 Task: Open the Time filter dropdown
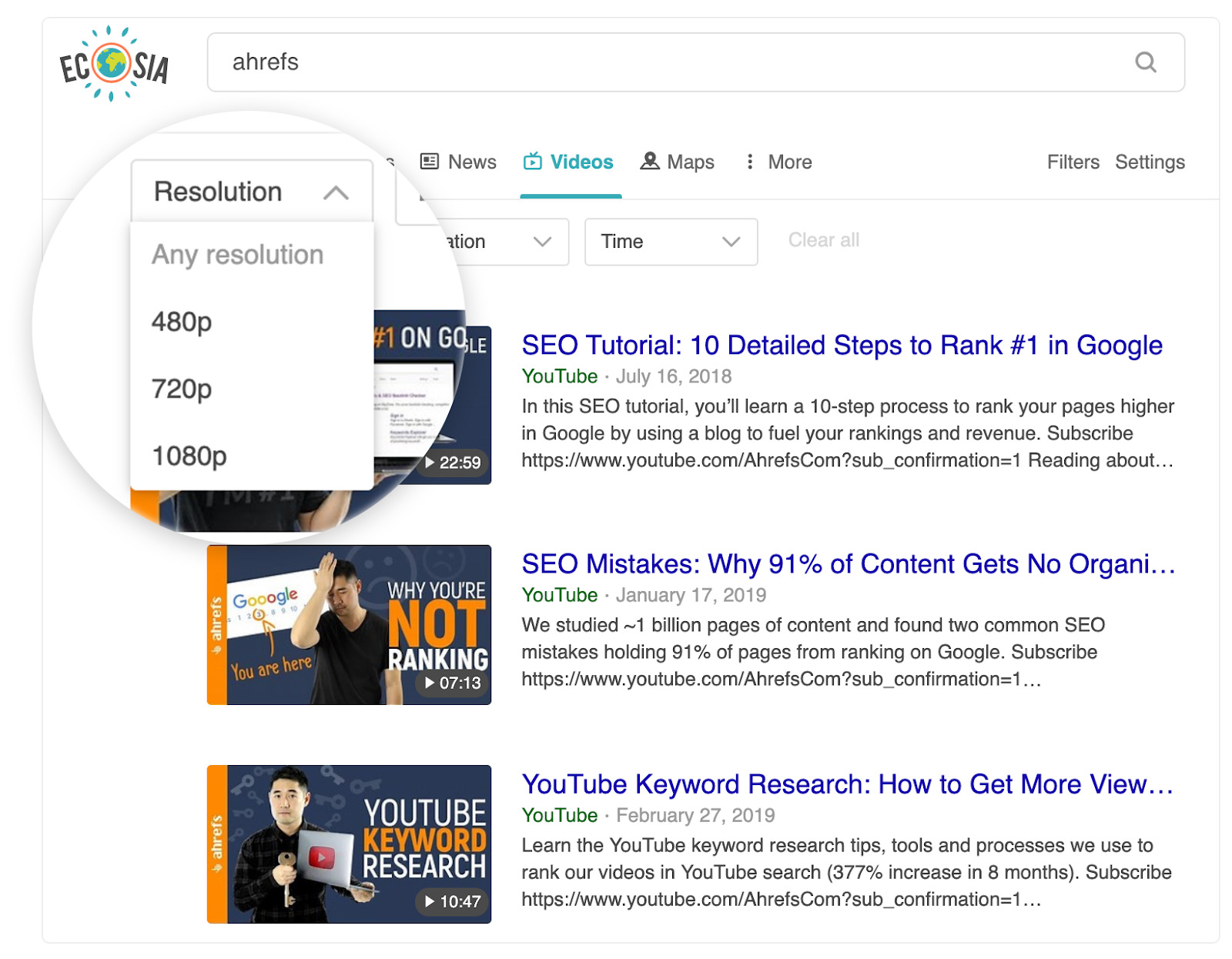(x=671, y=242)
